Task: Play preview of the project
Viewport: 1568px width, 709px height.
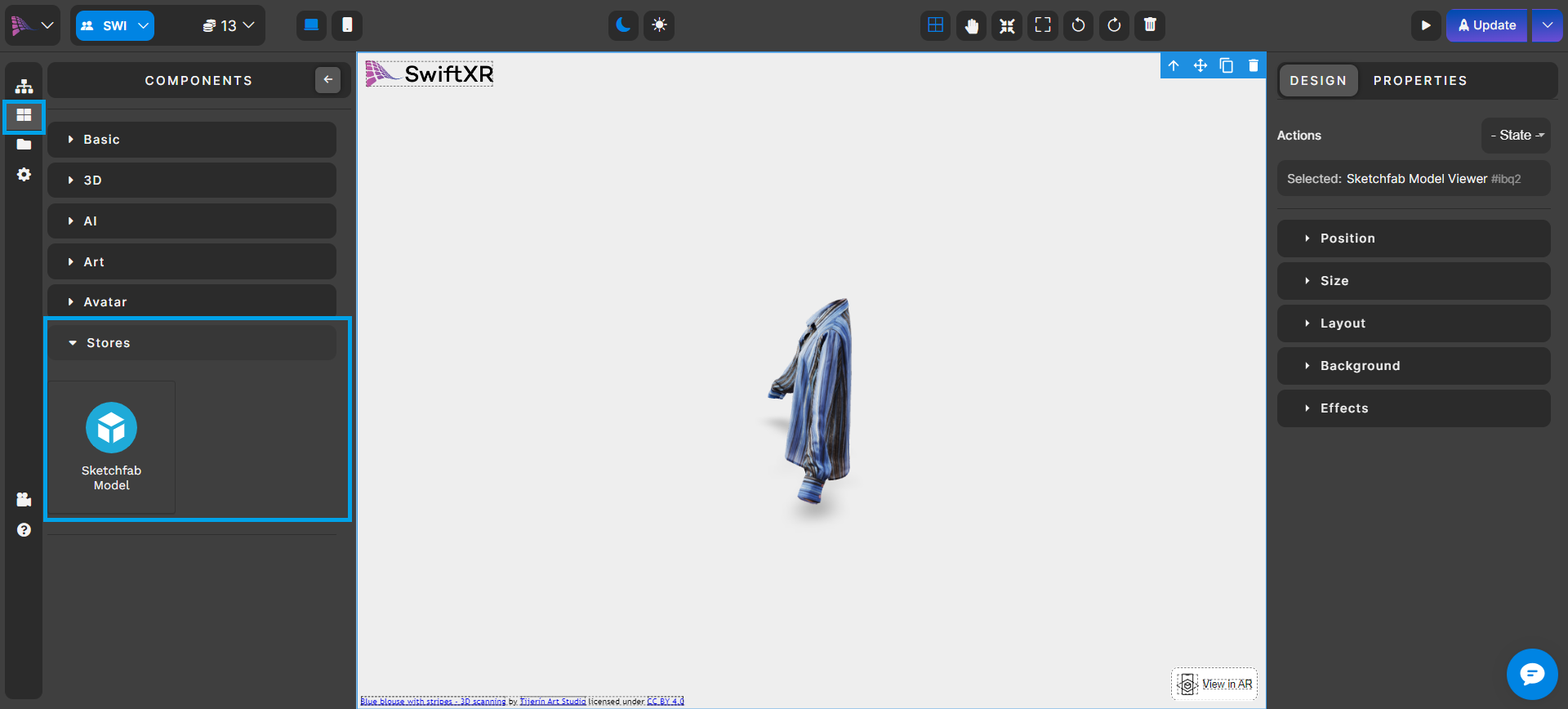Action: (1426, 25)
